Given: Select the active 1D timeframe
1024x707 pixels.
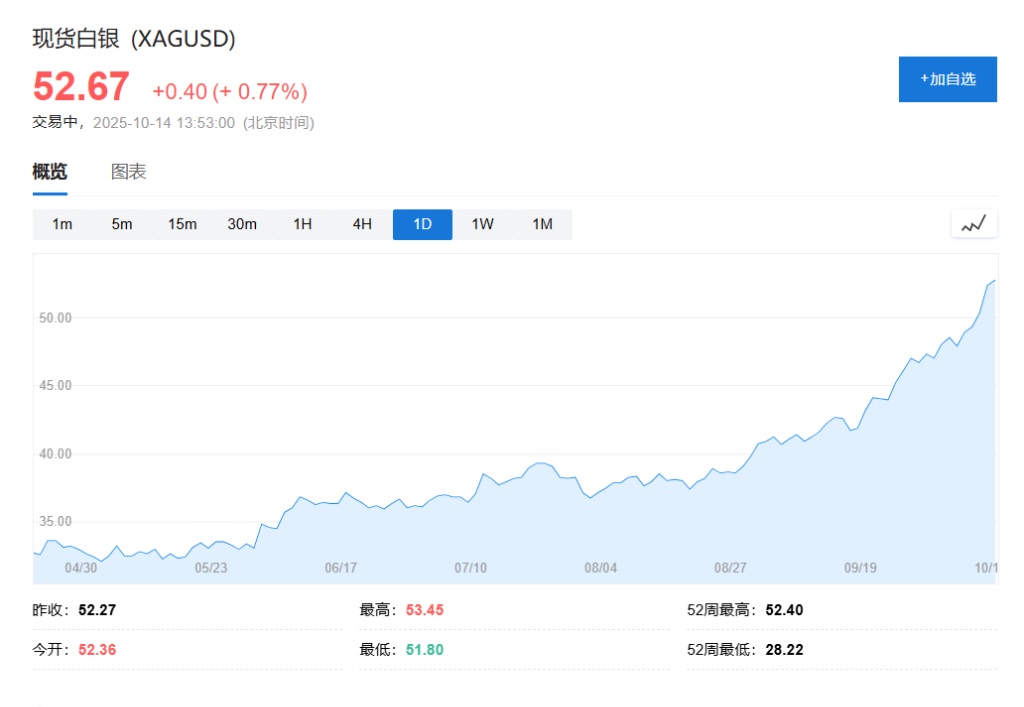Looking at the screenshot, I should coord(422,224).
